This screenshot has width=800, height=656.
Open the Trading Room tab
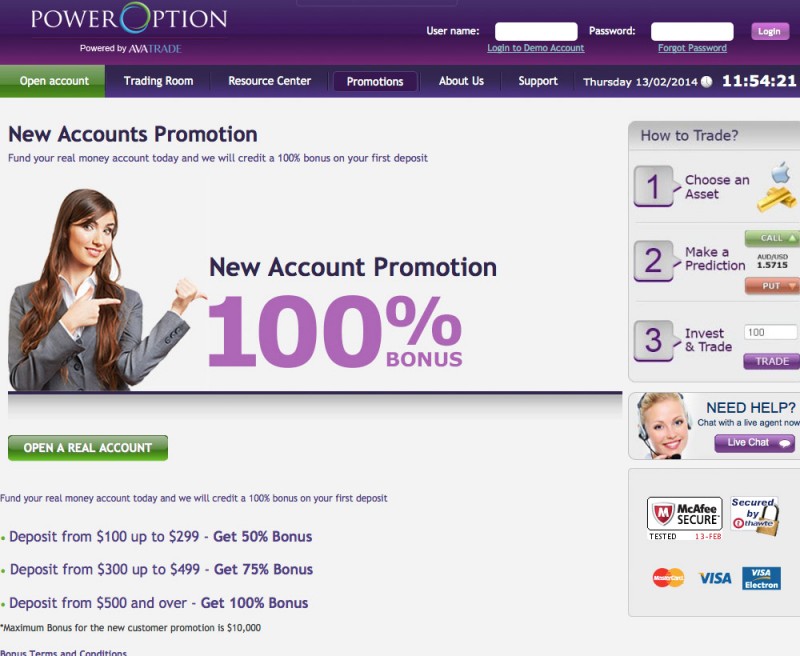158,81
